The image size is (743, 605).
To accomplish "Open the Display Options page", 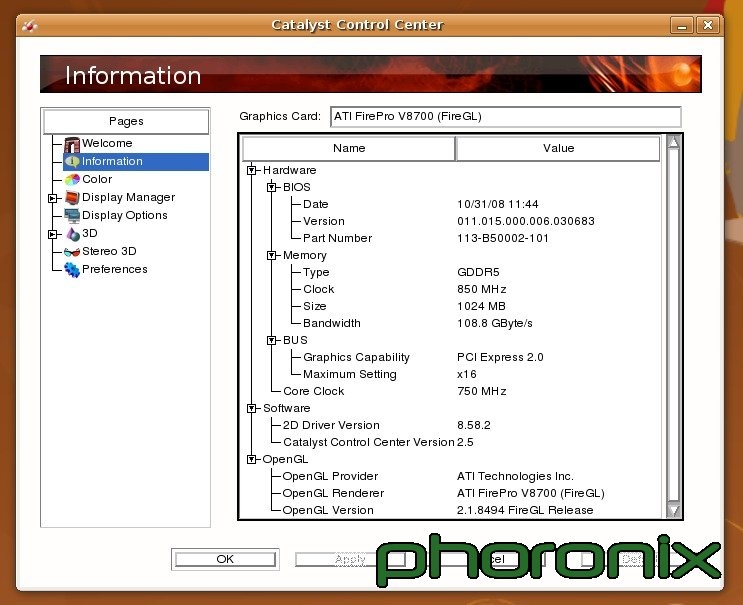I will (125, 215).
